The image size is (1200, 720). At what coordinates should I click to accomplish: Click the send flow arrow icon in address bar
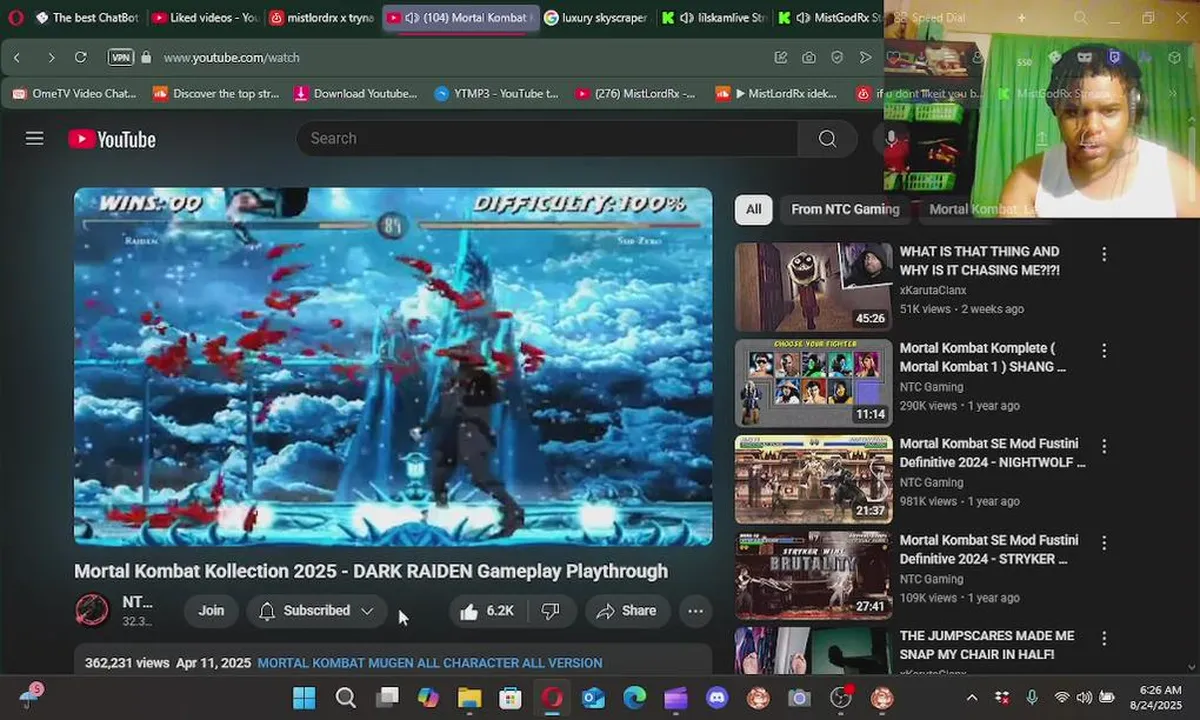tap(866, 58)
